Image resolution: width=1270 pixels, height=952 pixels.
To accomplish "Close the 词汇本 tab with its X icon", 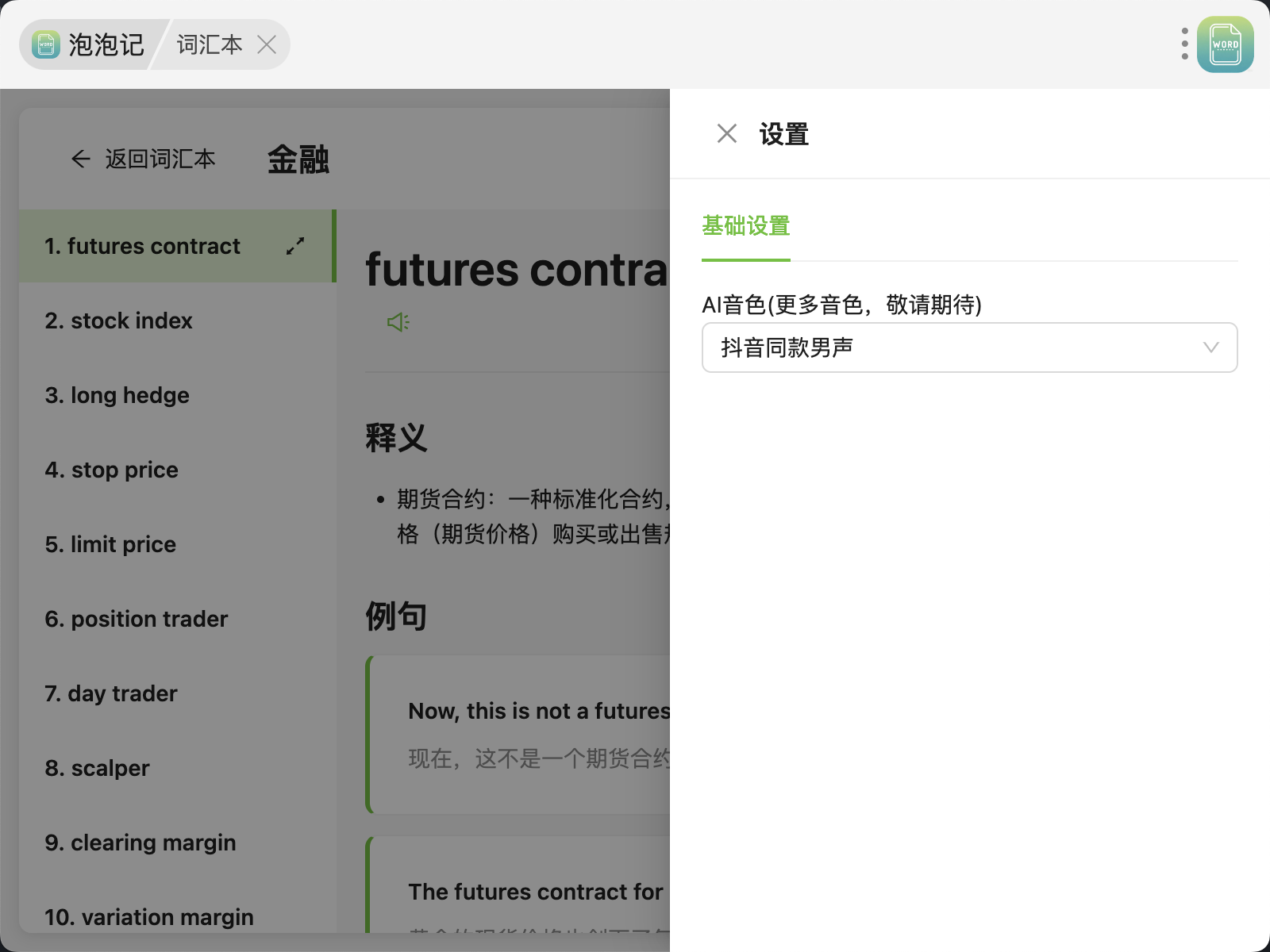I will point(267,44).
